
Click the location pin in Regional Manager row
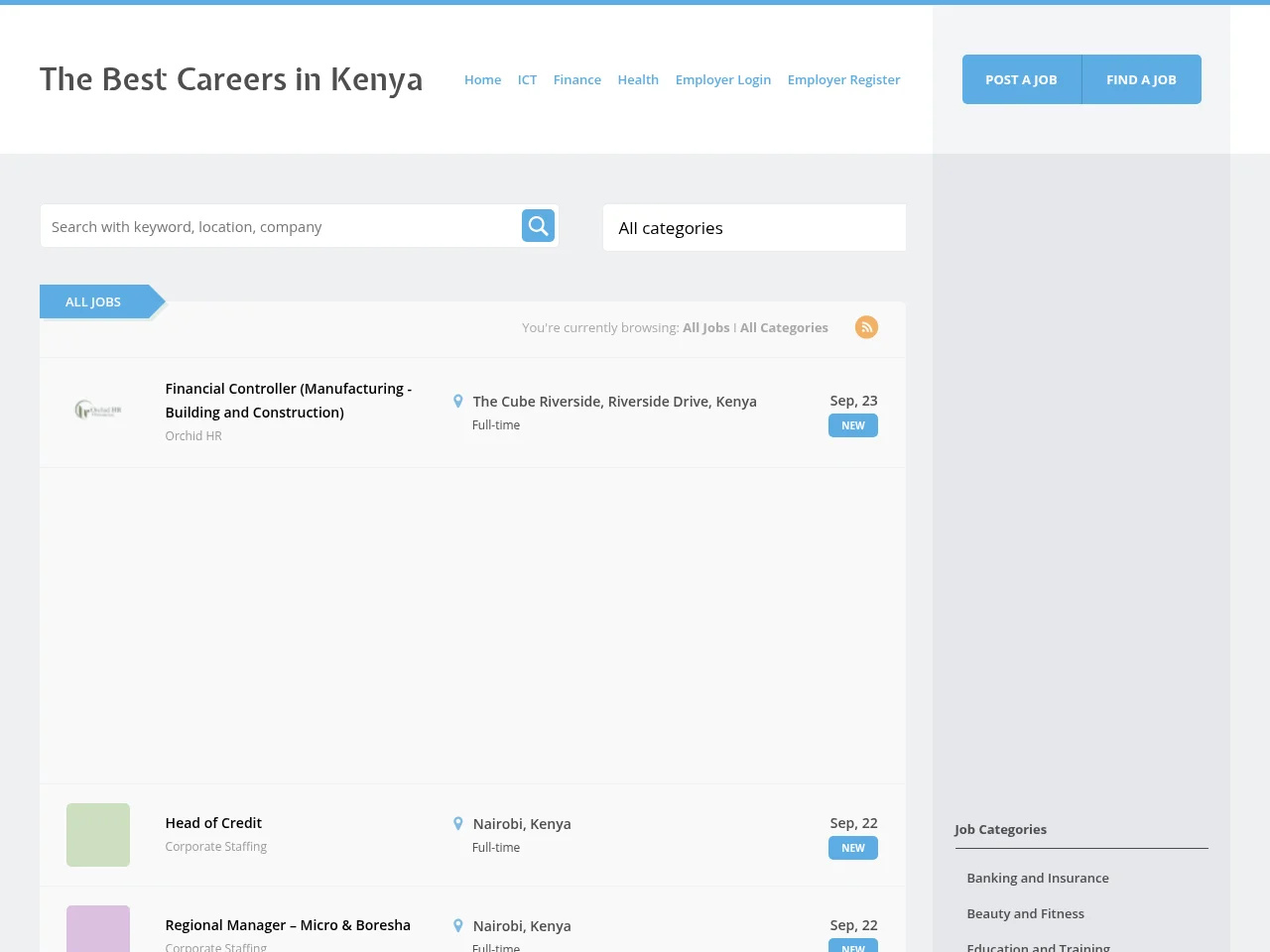457,926
